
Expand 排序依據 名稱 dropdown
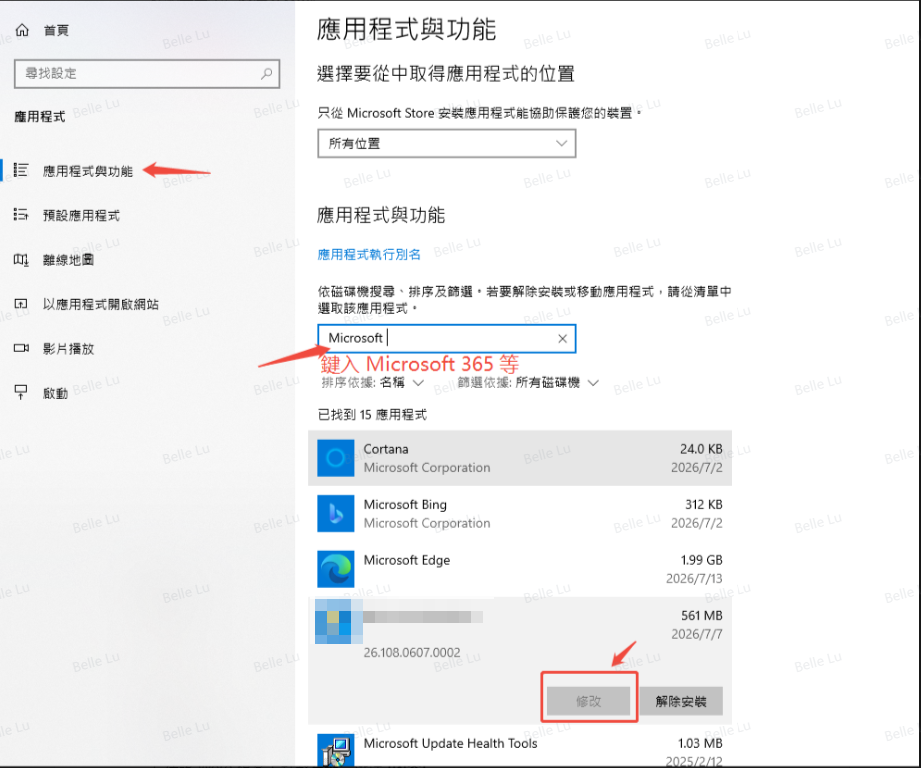[x=372, y=383]
